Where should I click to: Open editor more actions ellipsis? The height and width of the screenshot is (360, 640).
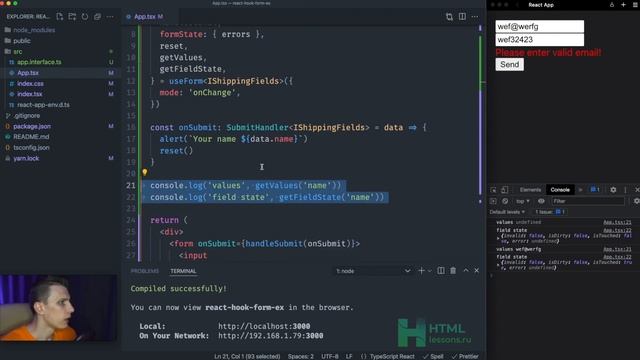(x=475, y=16)
